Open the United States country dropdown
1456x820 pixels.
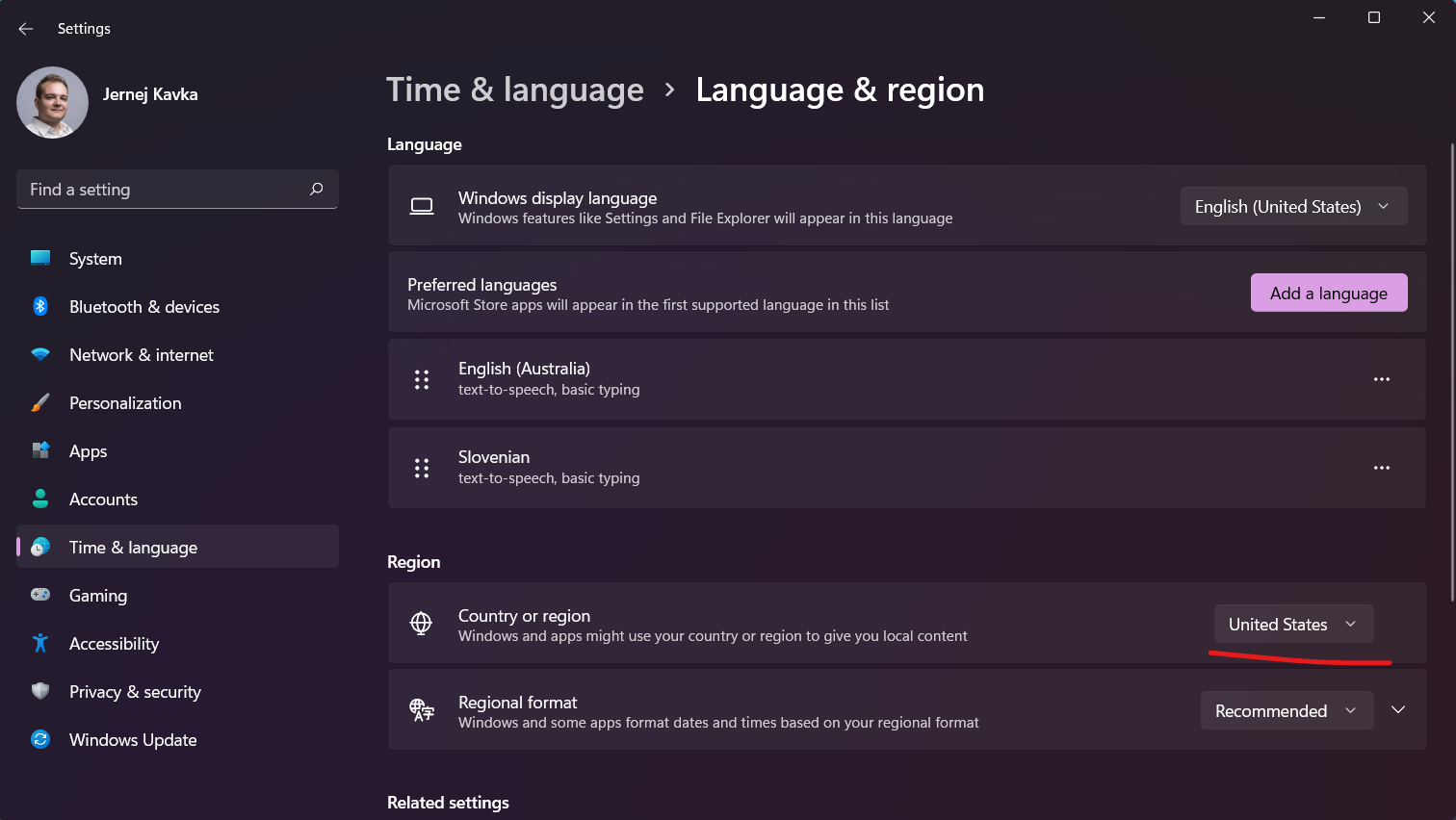click(x=1293, y=624)
